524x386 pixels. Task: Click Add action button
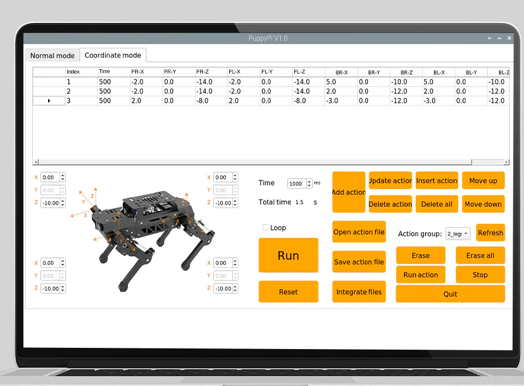349,192
